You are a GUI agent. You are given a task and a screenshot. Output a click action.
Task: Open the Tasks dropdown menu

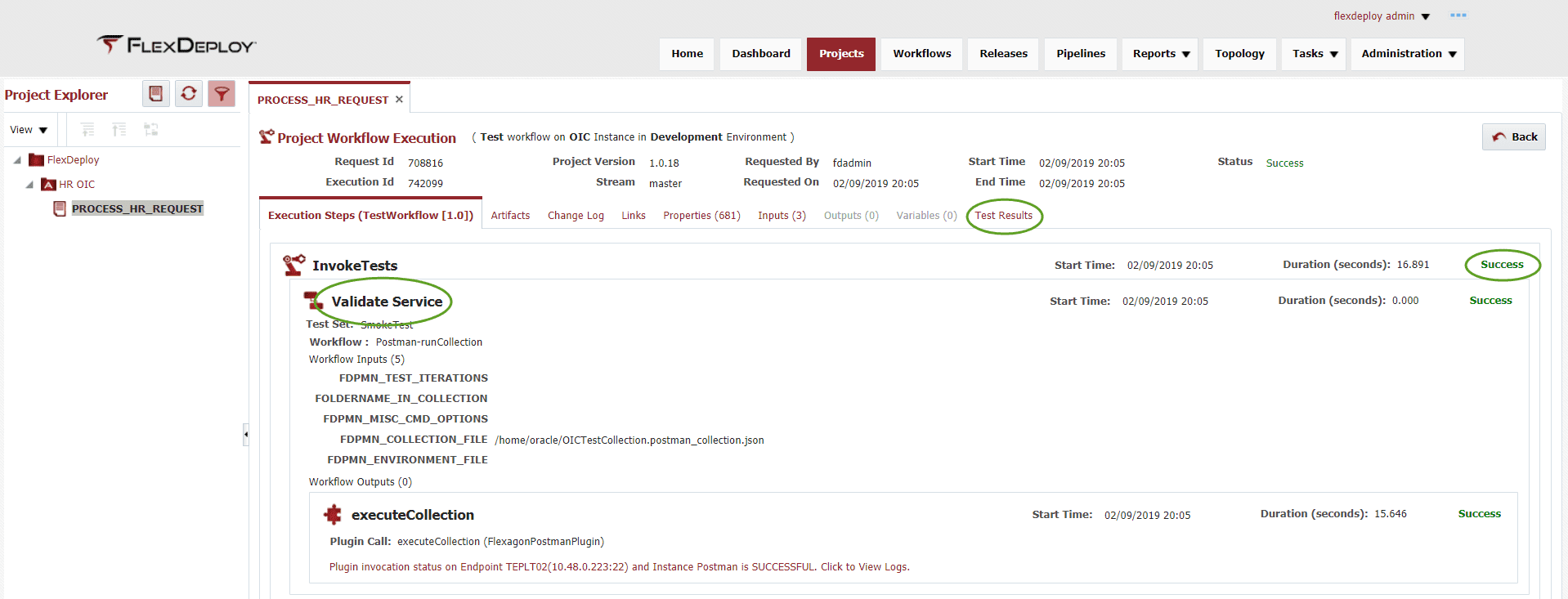point(1314,54)
